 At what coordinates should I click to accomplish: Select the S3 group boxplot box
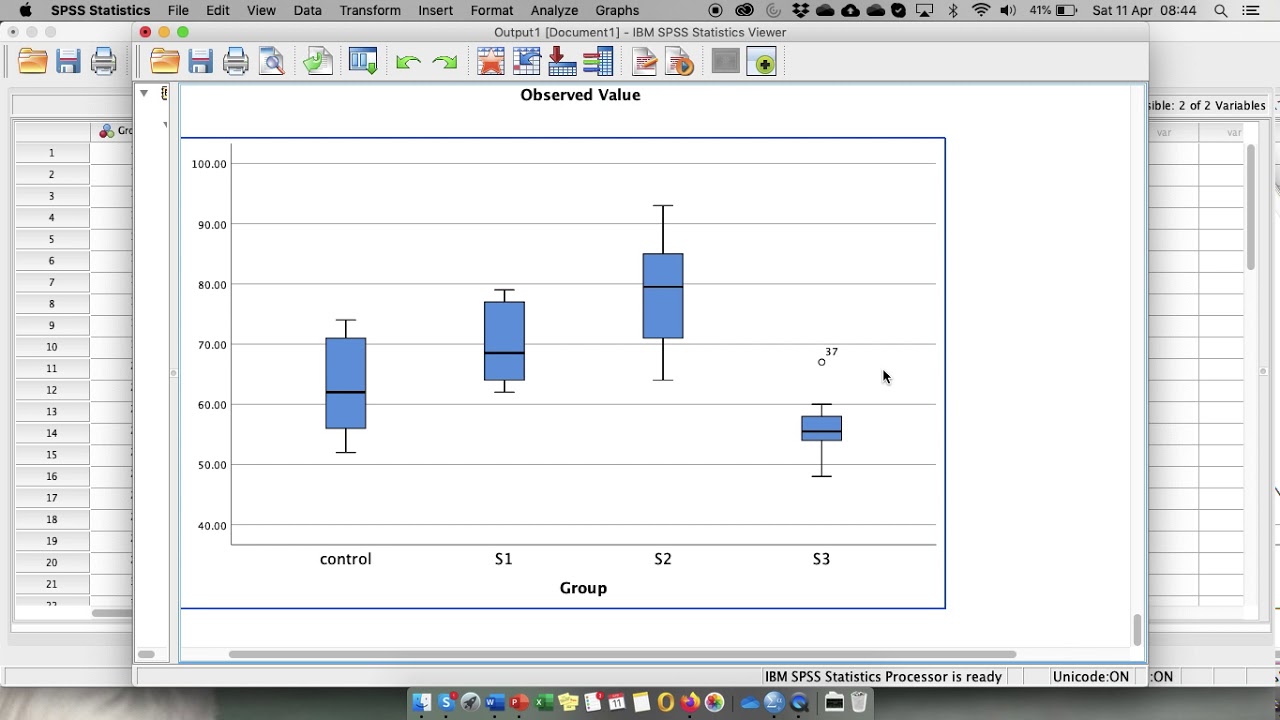tap(822, 428)
